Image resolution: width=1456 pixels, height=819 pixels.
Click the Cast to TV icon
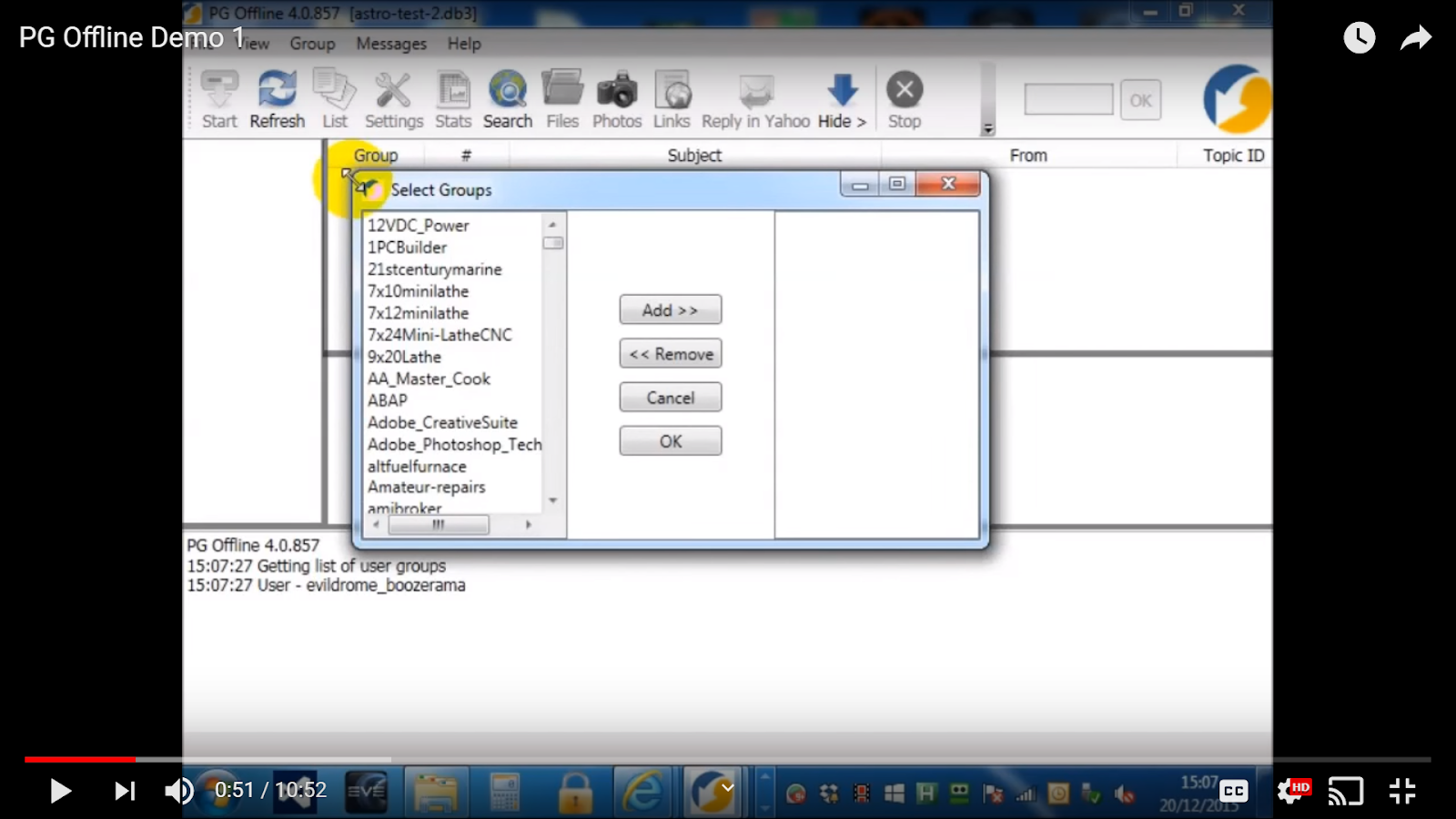coord(1346,791)
